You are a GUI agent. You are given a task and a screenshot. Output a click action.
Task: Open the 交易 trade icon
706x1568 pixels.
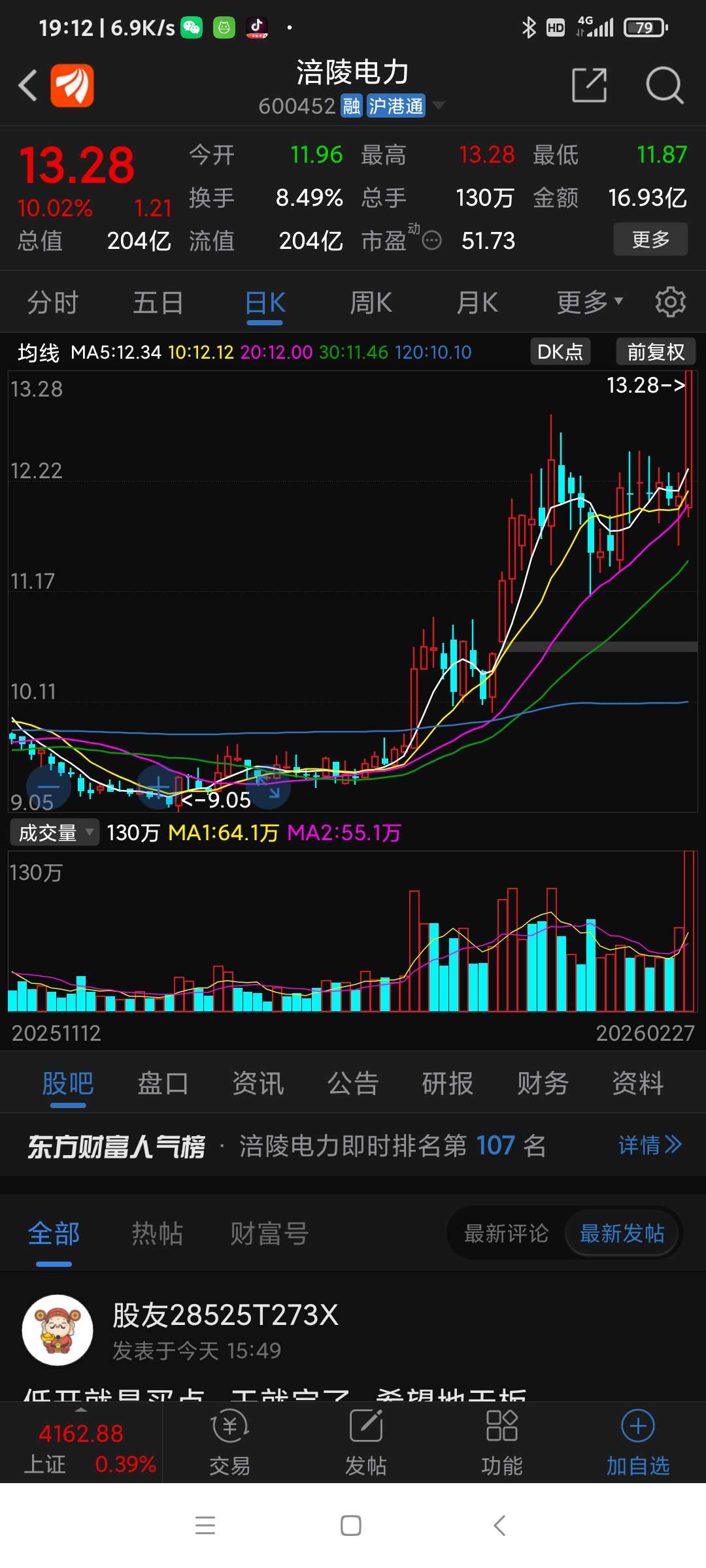[229, 1443]
